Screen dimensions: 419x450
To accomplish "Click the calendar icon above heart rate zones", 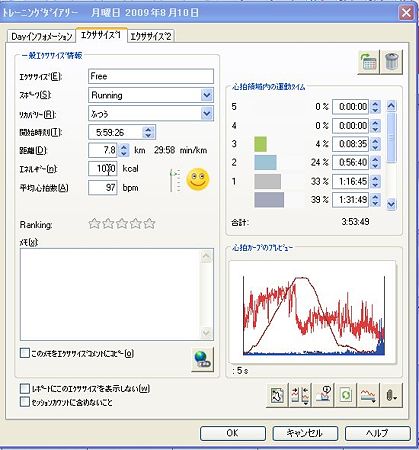I will coord(369,62).
